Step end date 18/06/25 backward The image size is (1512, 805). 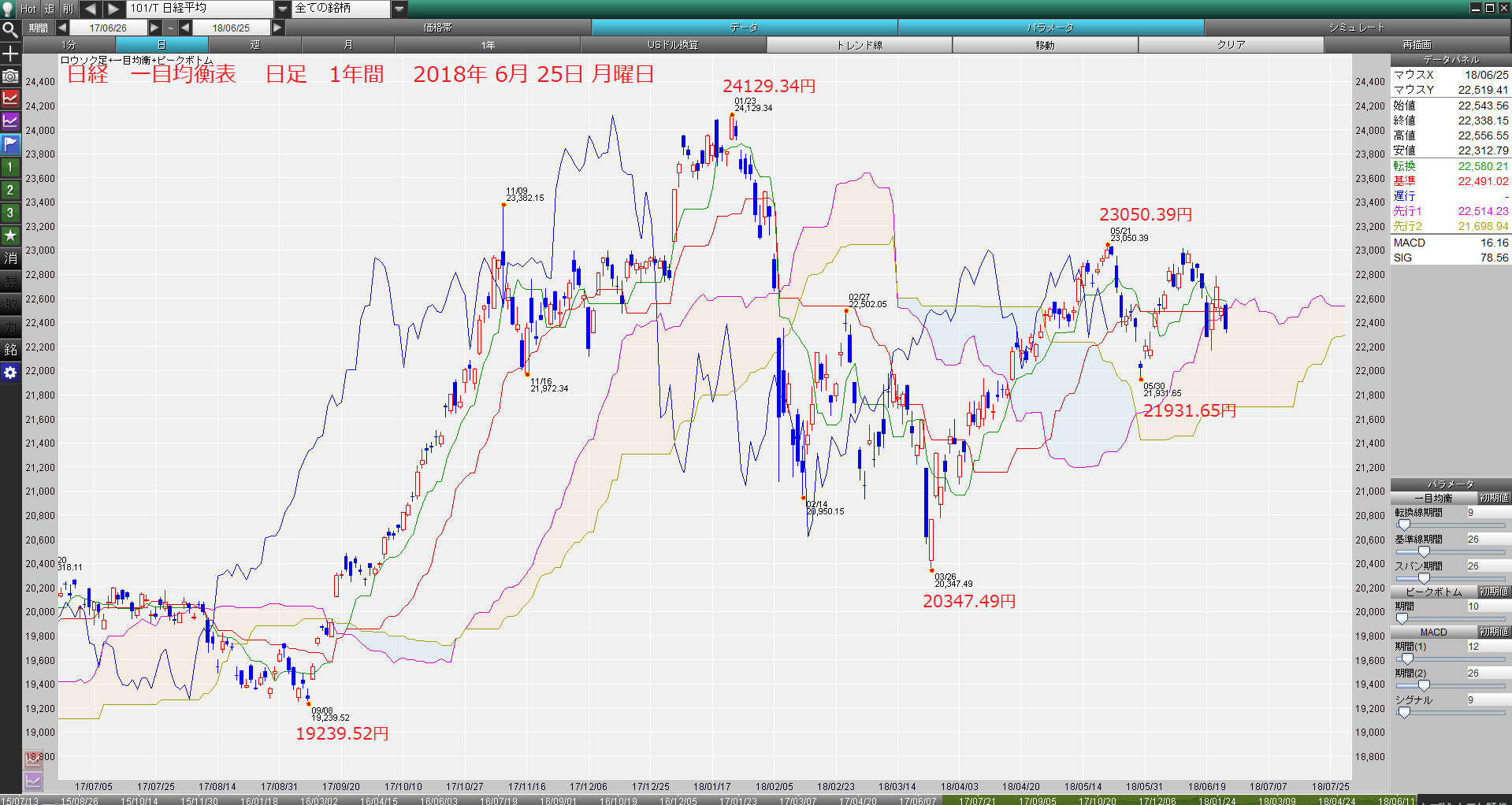point(185,28)
